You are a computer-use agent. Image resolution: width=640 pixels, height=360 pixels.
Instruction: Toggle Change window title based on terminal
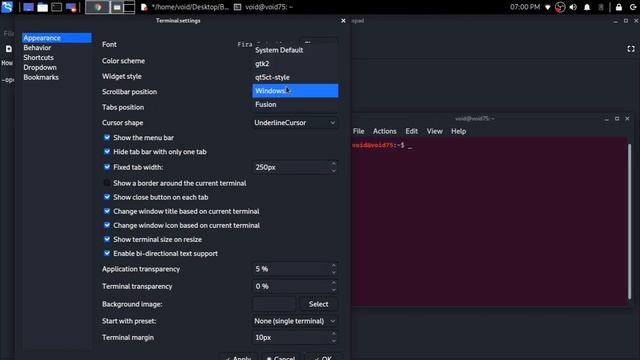coord(107,211)
